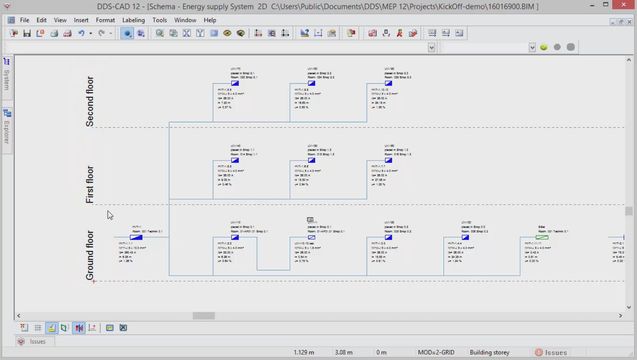Toggle the highlighted blue globe button in toolbar
This screenshot has height=360, width=637.
(x=127, y=33)
